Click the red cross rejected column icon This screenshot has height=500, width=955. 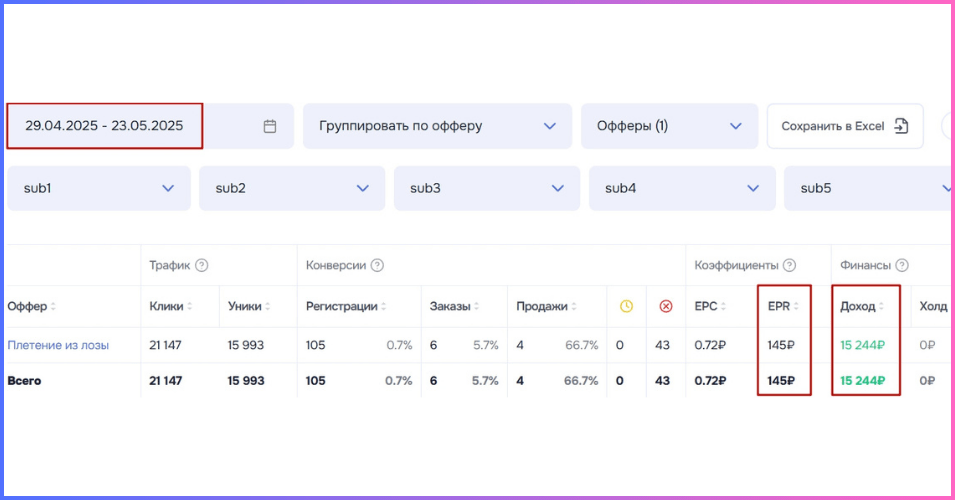[666, 306]
